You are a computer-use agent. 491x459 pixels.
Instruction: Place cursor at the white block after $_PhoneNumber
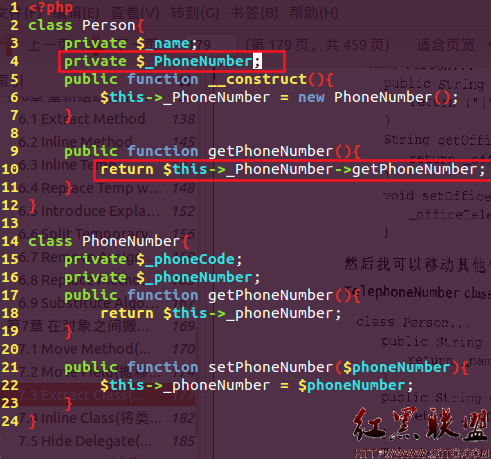257,61
